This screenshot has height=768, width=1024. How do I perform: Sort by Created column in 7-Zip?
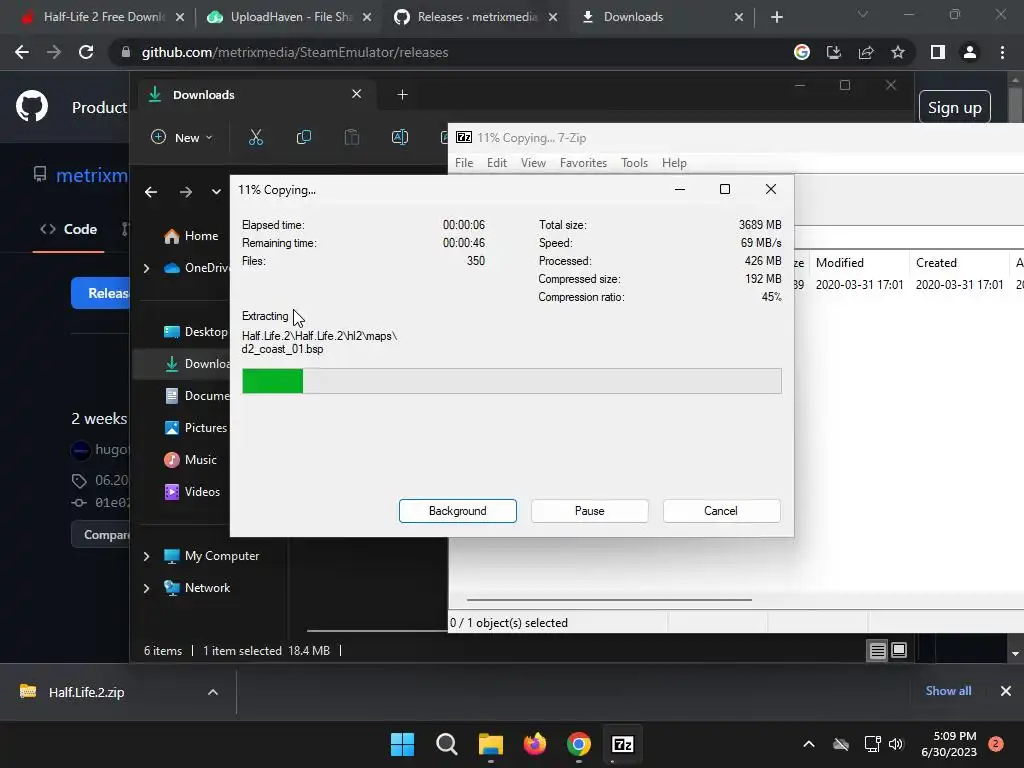point(959,263)
